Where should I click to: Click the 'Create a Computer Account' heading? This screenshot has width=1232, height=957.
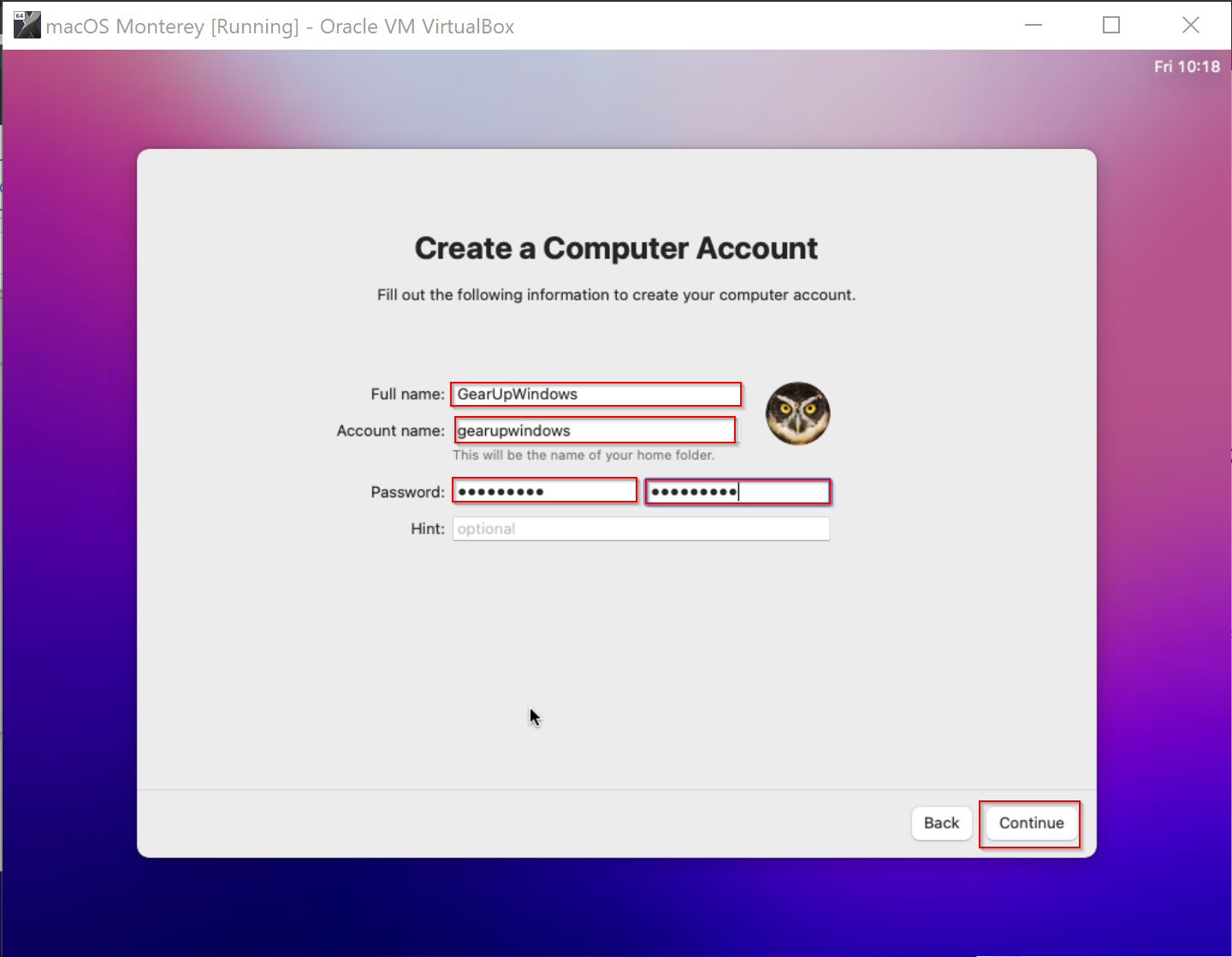pyautogui.click(x=616, y=248)
